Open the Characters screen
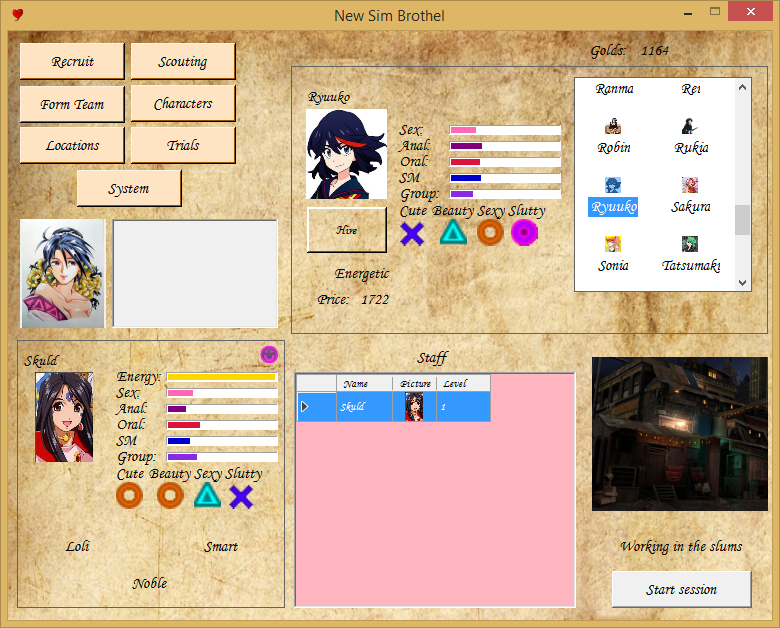780x628 pixels. tap(183, 104)
